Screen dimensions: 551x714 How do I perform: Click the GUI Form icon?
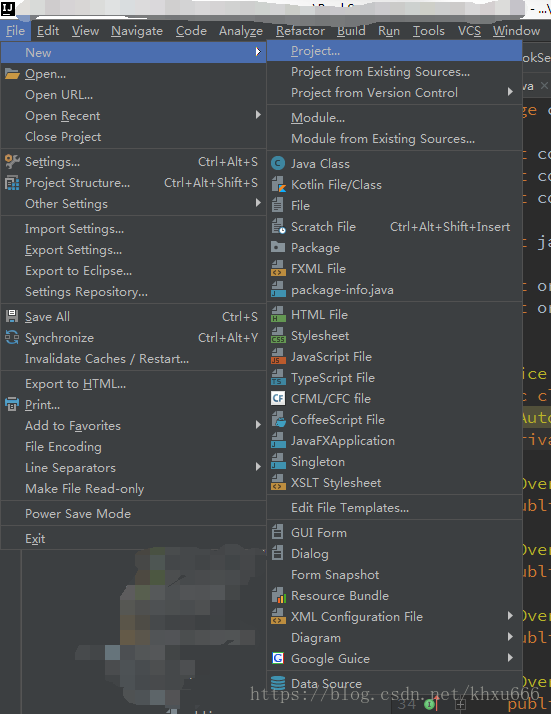[x=277, y=532]
